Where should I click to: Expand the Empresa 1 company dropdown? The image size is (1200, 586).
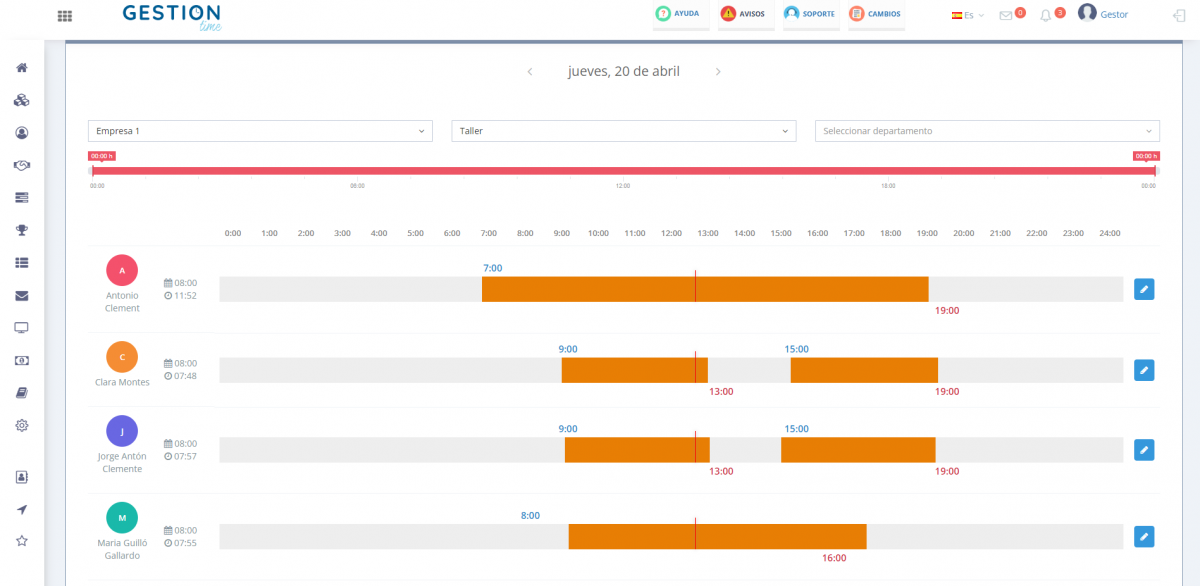pyautogui.click(x=260, y=131)
